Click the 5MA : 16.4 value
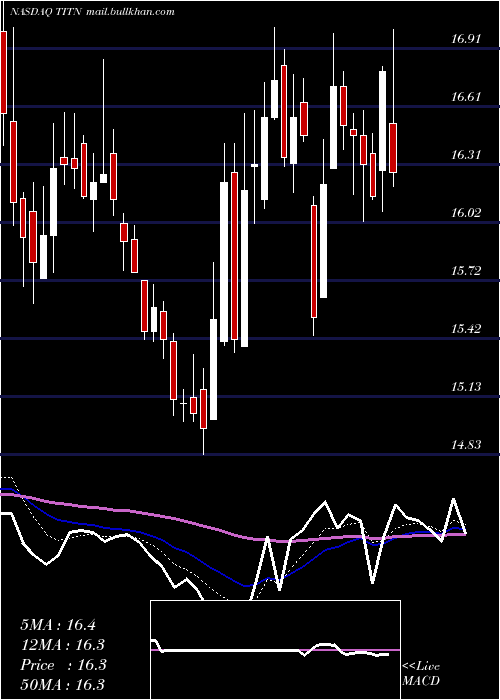The image size is (500, 700). [x=58, y=625]
